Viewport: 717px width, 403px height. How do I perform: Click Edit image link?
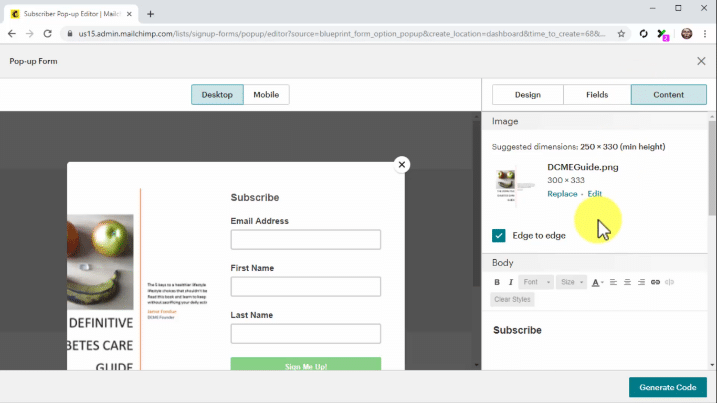coord(594,194)
